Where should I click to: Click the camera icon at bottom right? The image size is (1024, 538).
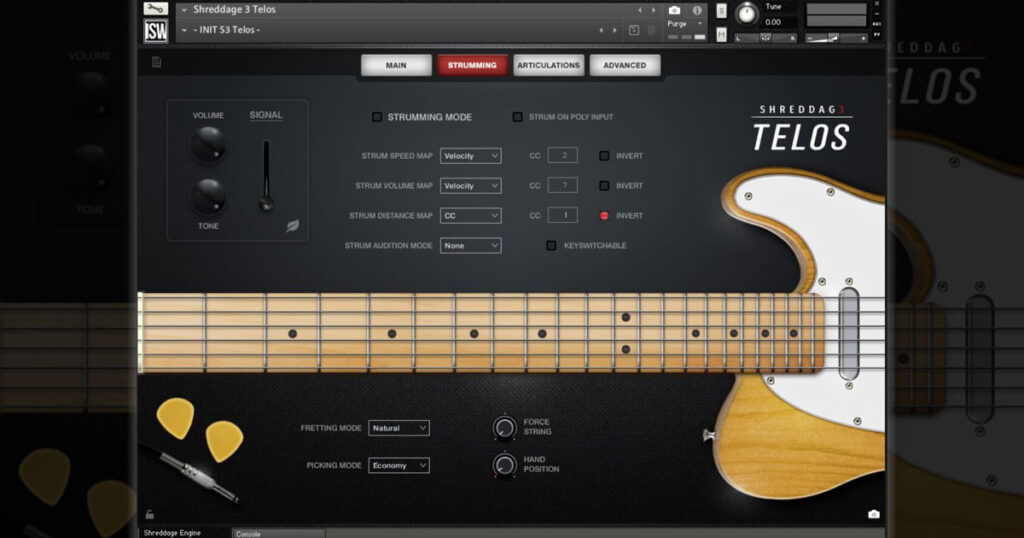point(874,514)
